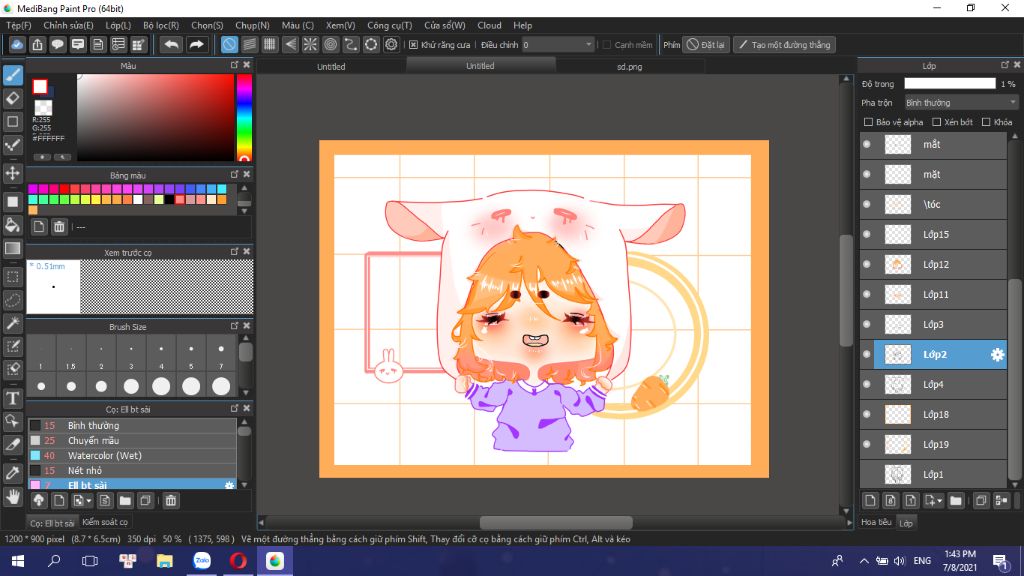The width and height of the screenshot is (1024, 576).
Task: Adjust the Độ trong opacity slider
Action: coord(950,84)
